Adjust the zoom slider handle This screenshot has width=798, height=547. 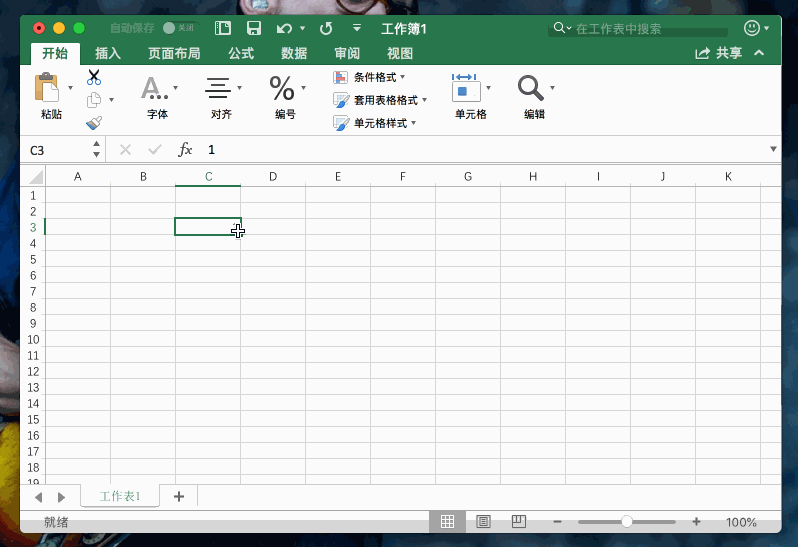click(x=626, y=522)
